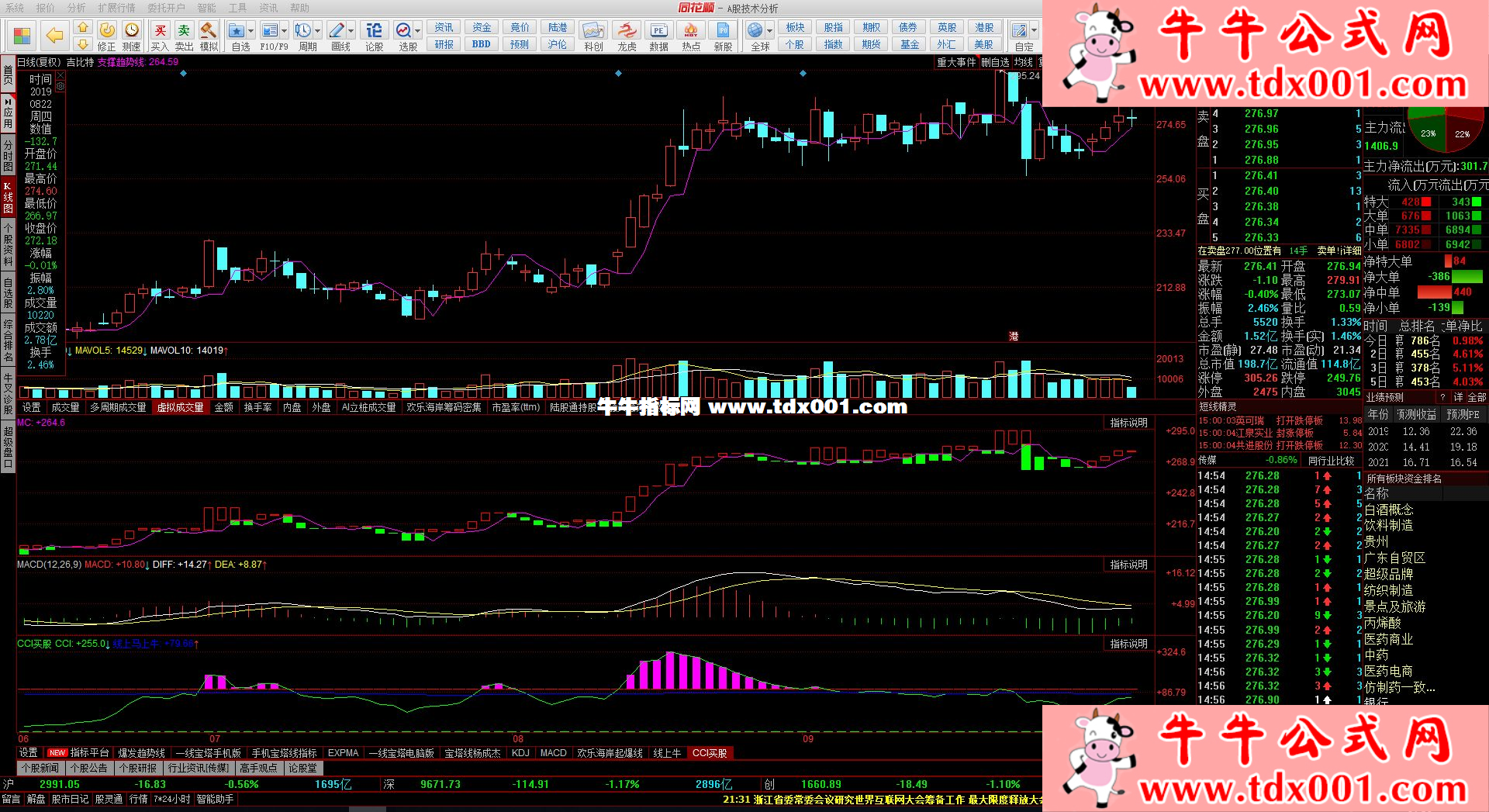The width and height of the screenshot is (1489, 812).
Task: Select the 分时图 sidebar tab
Action: click(8, 156)
